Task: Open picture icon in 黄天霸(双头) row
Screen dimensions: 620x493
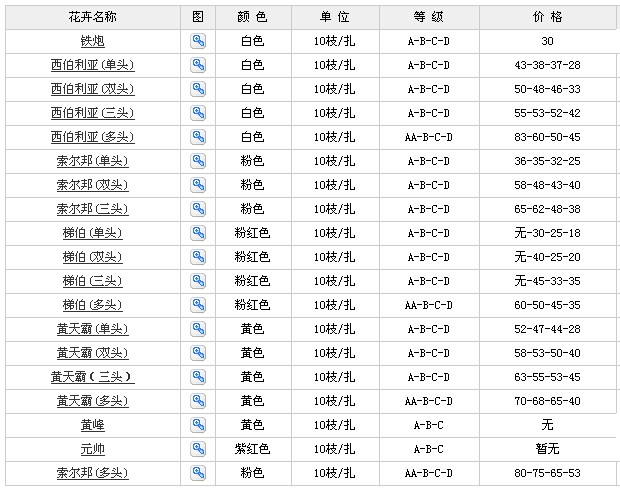Action: point(198,353)
